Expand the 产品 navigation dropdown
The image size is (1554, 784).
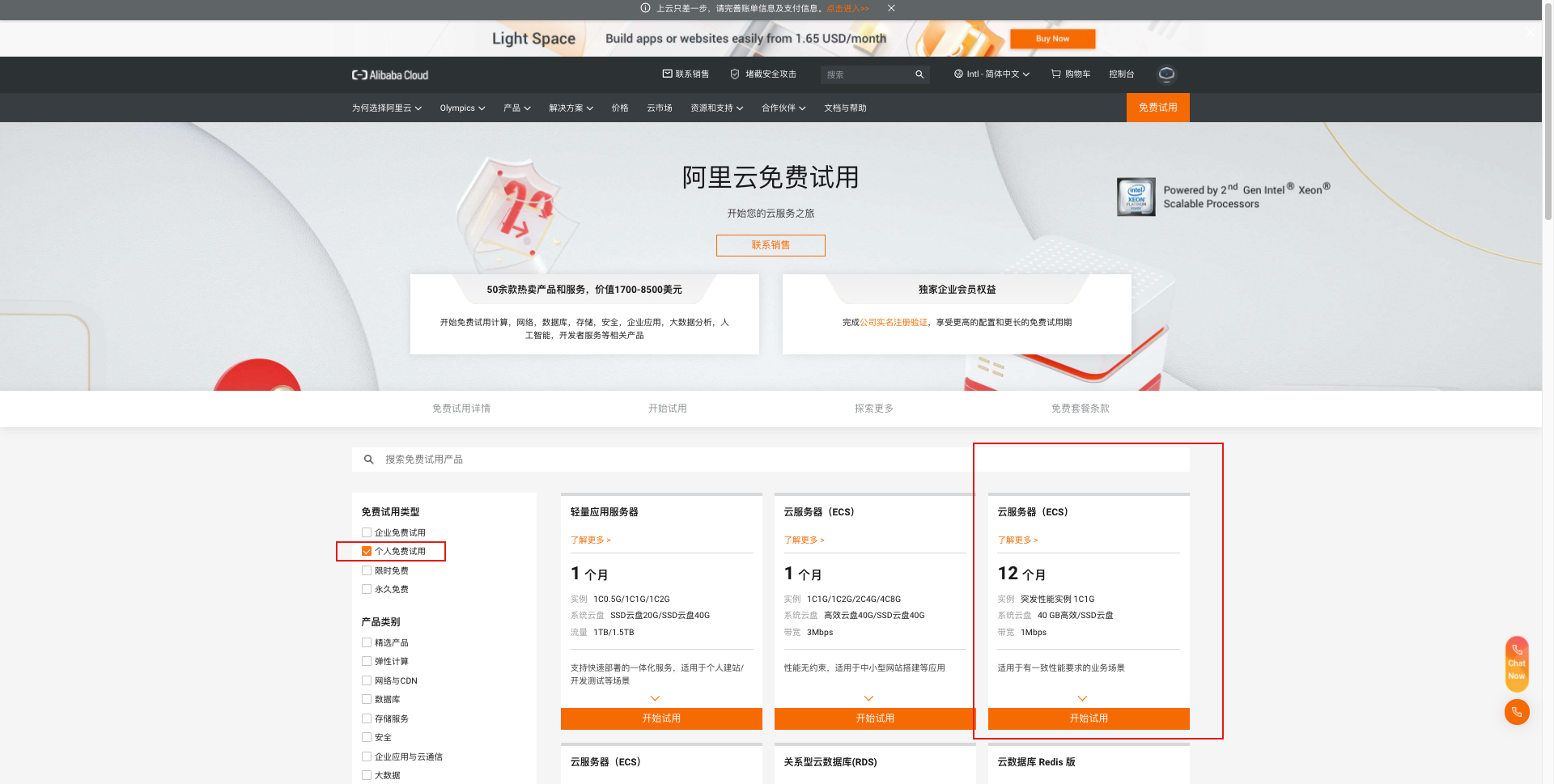(516, 108)
